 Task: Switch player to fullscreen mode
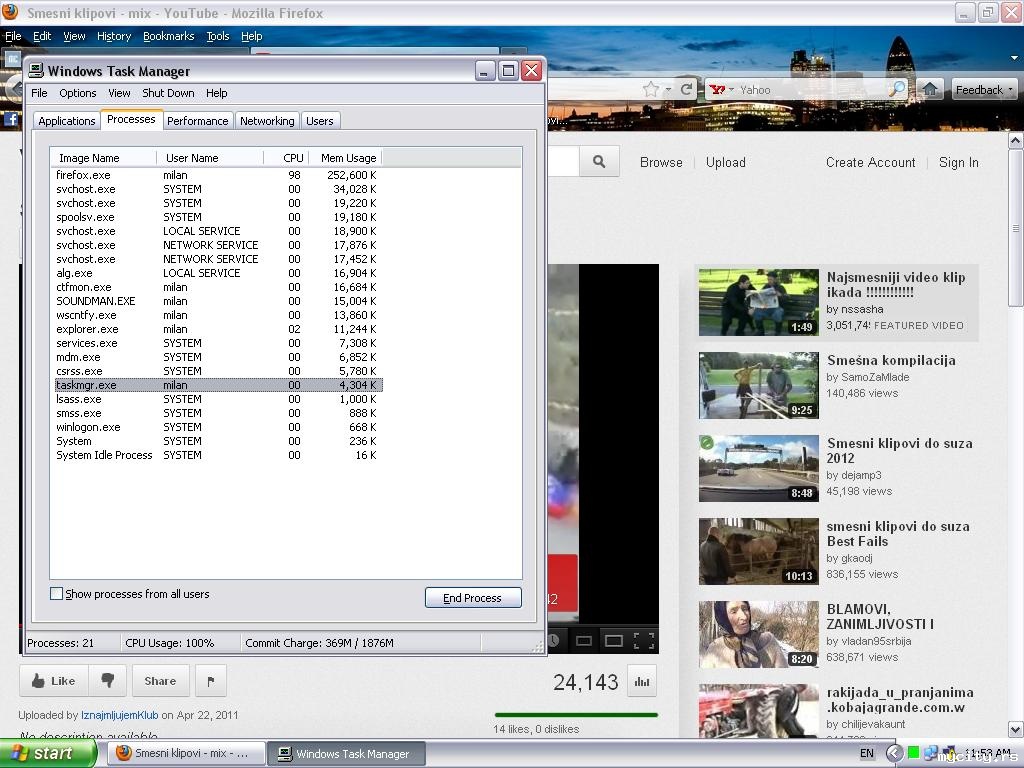tap(644, 640)
